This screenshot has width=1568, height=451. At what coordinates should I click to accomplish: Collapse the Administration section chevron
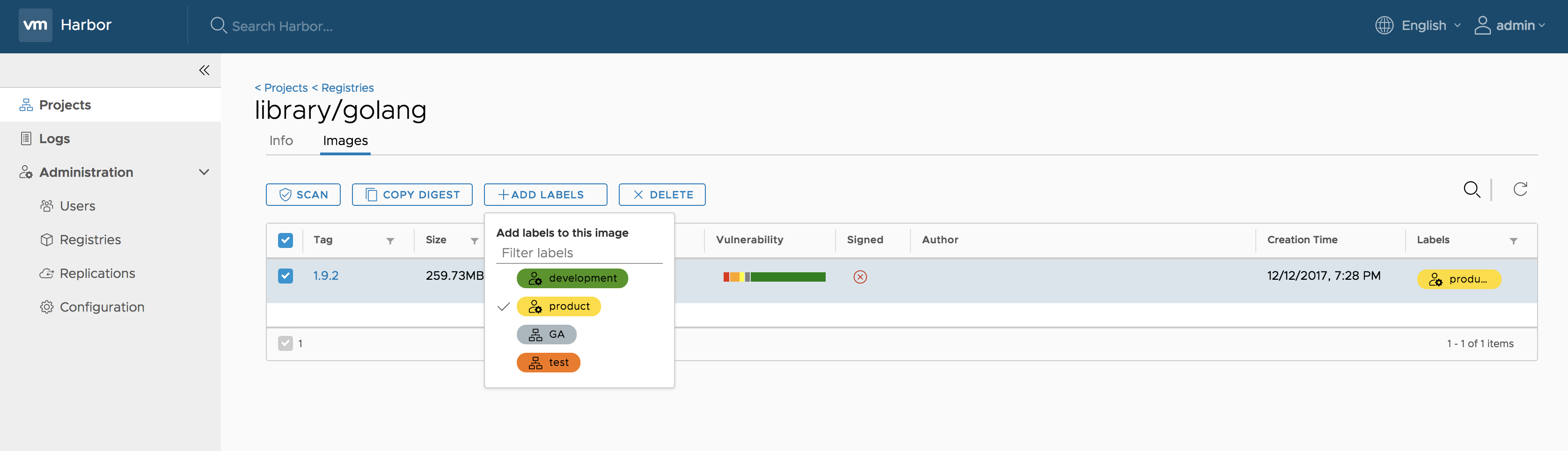204,172
